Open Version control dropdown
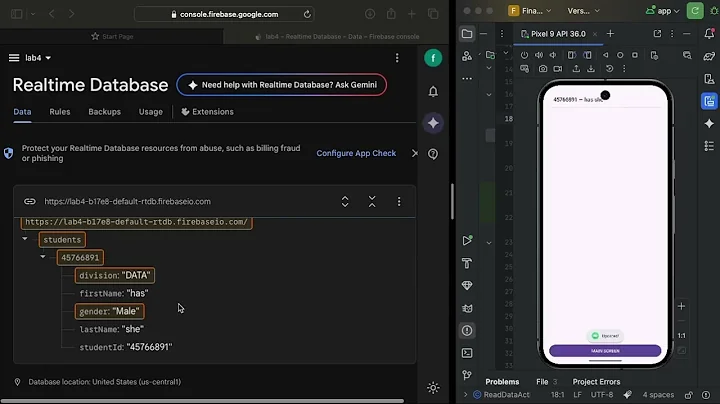The height and width of the screenshot is (404, 720). pos(583,11)
